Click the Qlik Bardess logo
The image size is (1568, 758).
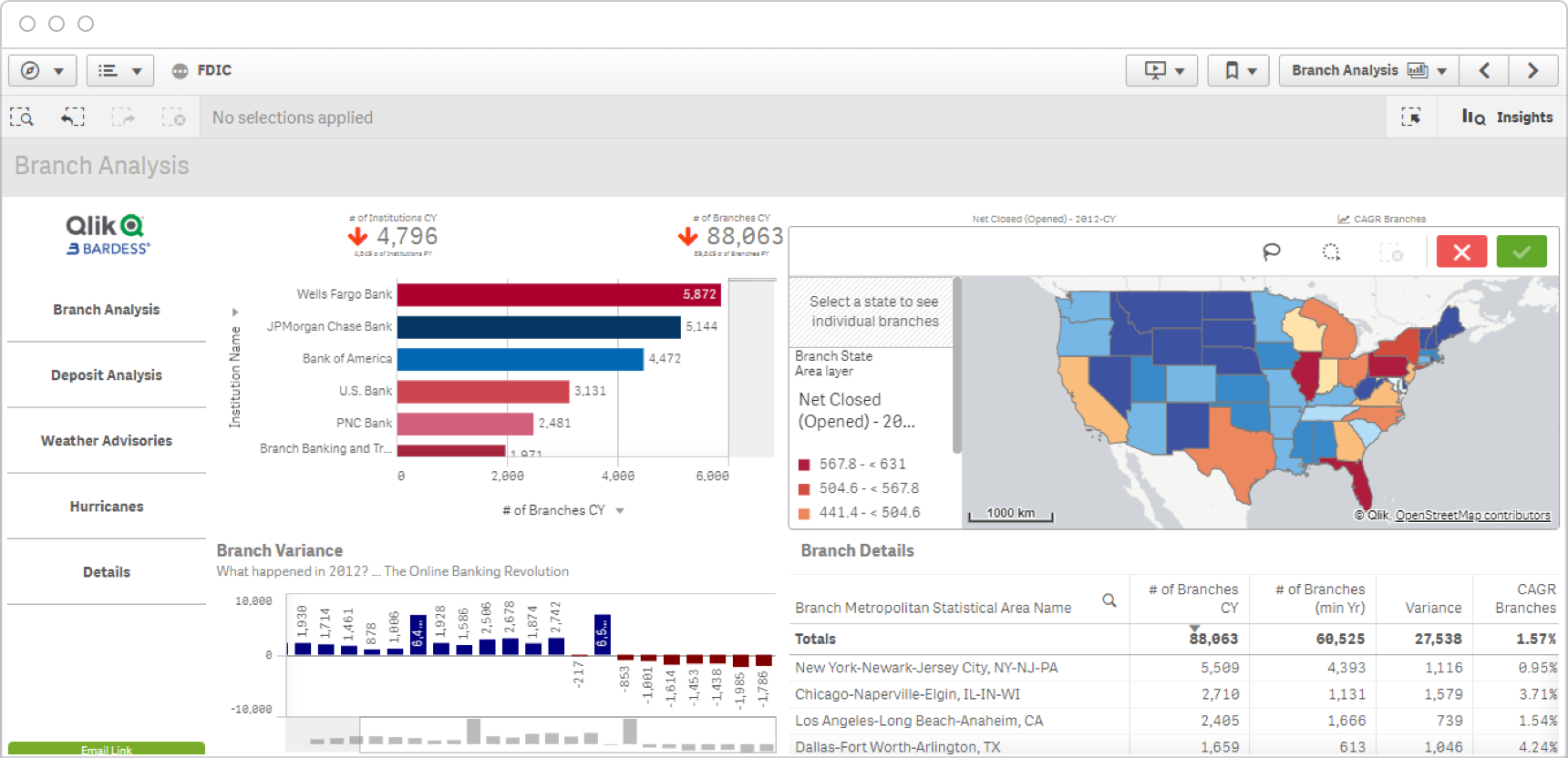coord(108,235)
